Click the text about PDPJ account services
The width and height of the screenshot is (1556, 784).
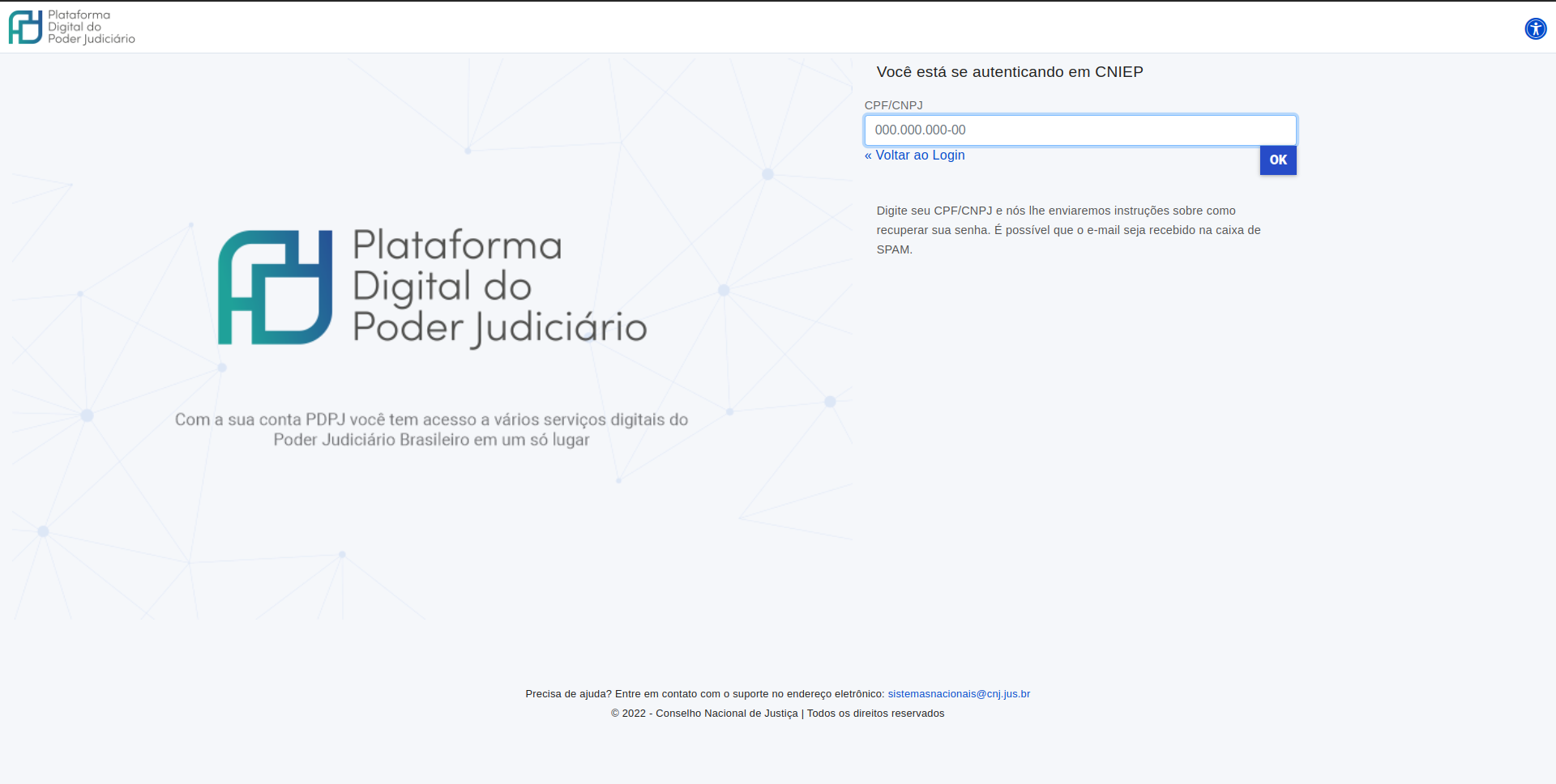tap(431, 430)
